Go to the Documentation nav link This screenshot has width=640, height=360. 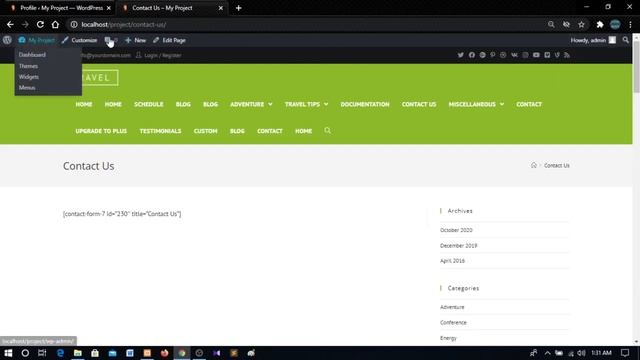click(365, 104)
